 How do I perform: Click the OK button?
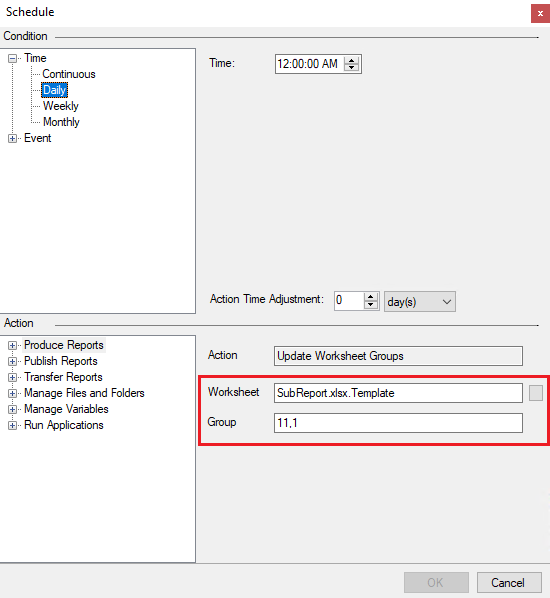(x=436, y=583)
